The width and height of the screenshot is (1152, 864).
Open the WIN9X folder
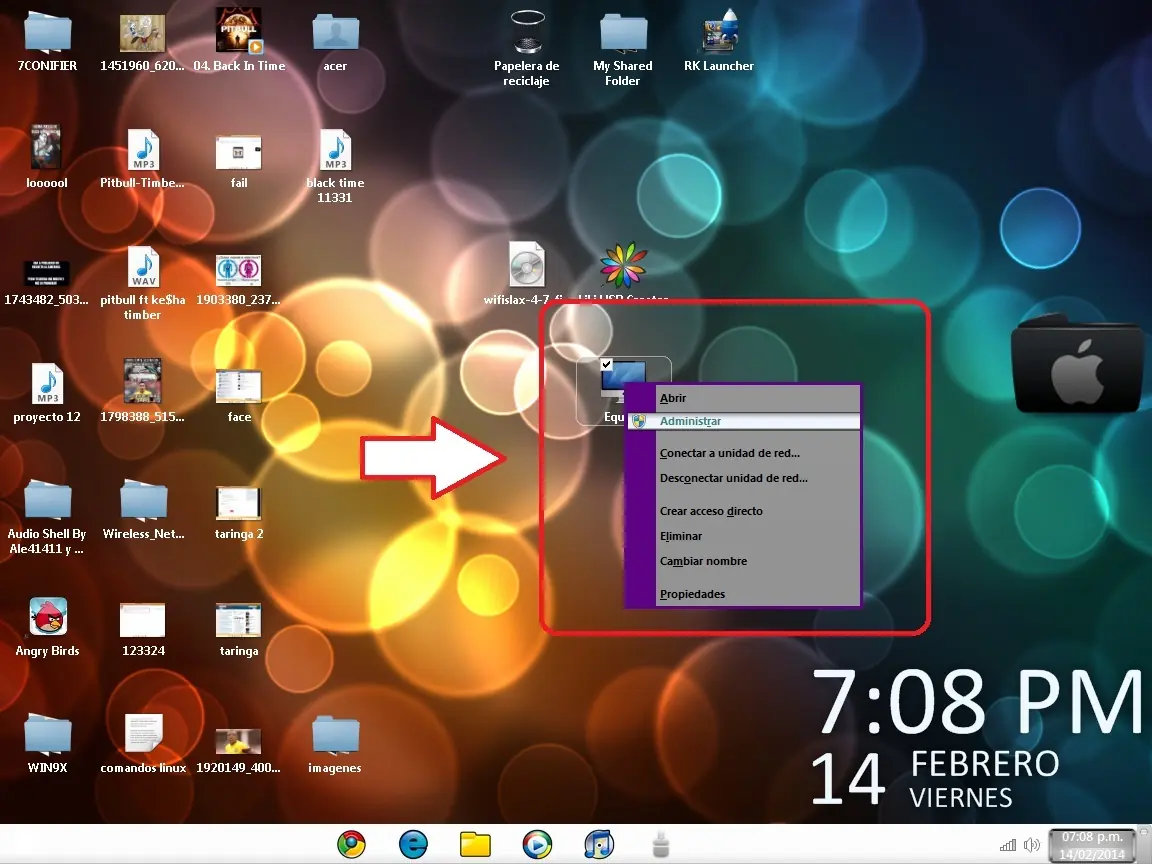click(x=47, y=734)
